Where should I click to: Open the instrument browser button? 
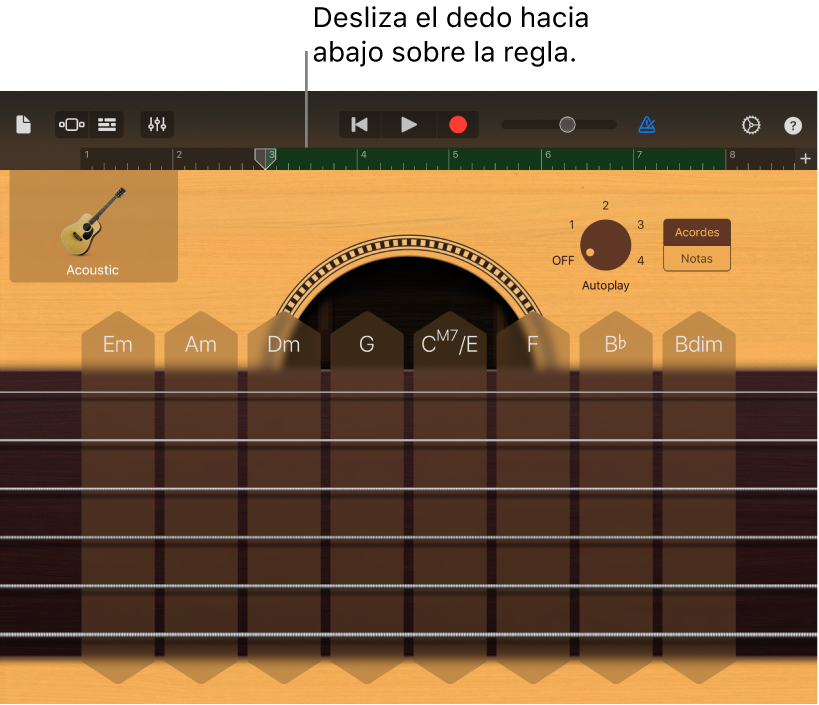coord(72,124)
